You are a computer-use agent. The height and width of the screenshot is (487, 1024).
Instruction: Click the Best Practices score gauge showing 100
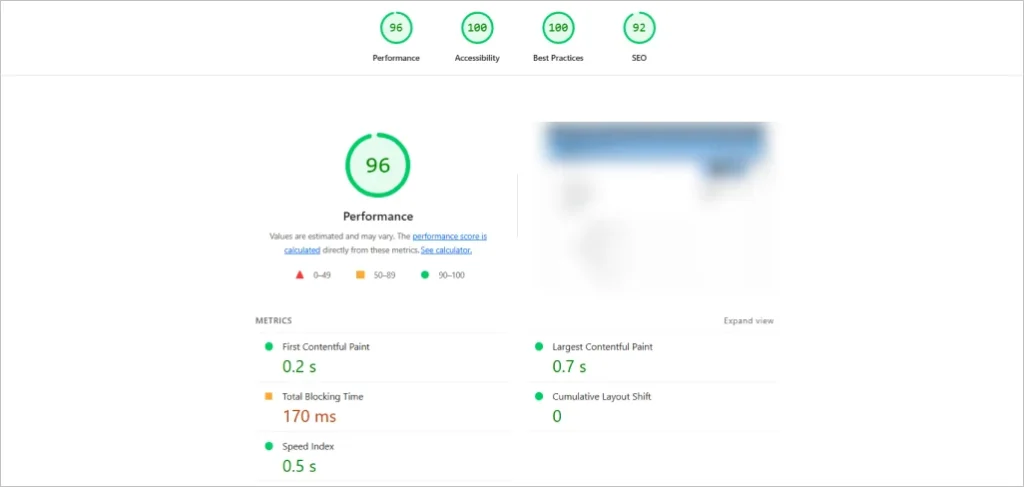558,28
